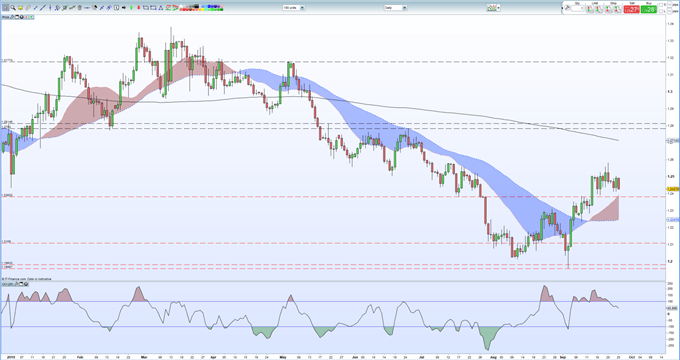Open Price panel wrench settings
This screenshot has height=360, width=680.
click(12, 17)
